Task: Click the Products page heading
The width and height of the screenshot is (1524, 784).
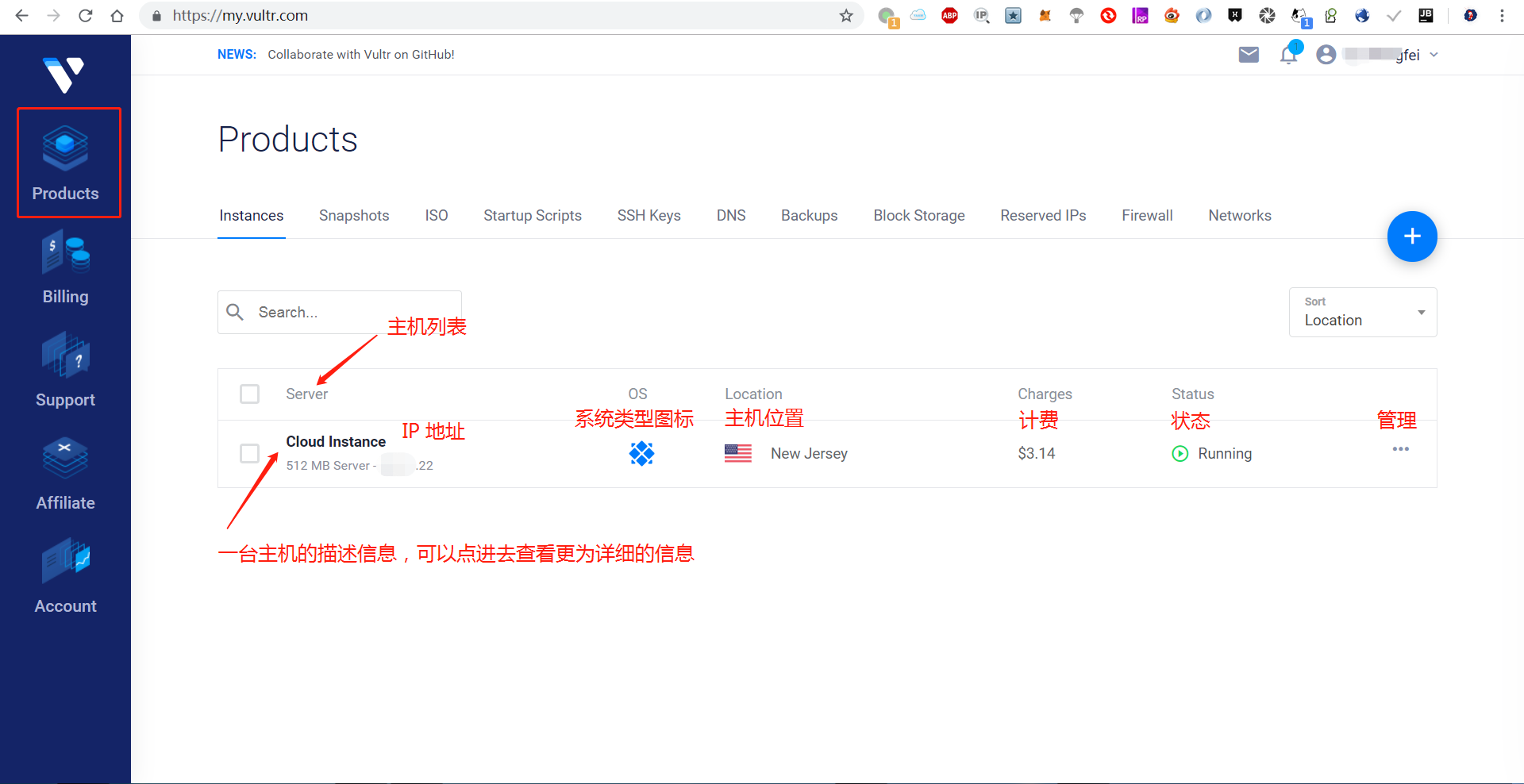Action: [x=288, y=140]
